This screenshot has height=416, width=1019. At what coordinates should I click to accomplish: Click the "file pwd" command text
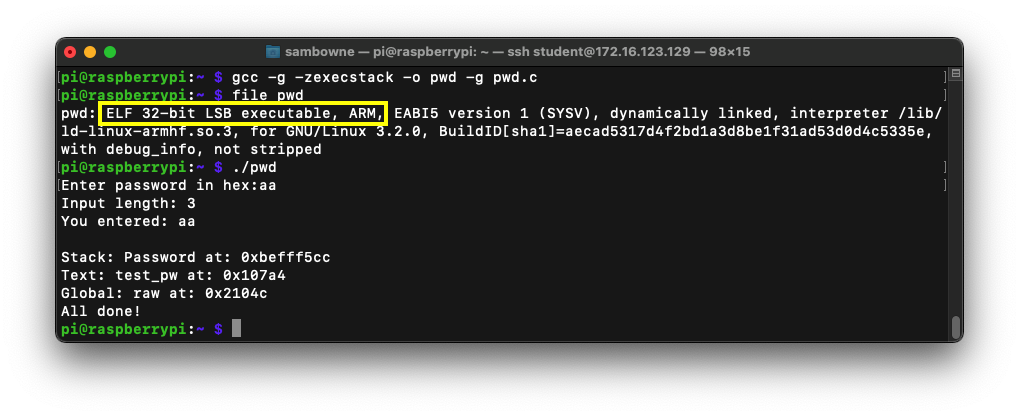[267, 95]
